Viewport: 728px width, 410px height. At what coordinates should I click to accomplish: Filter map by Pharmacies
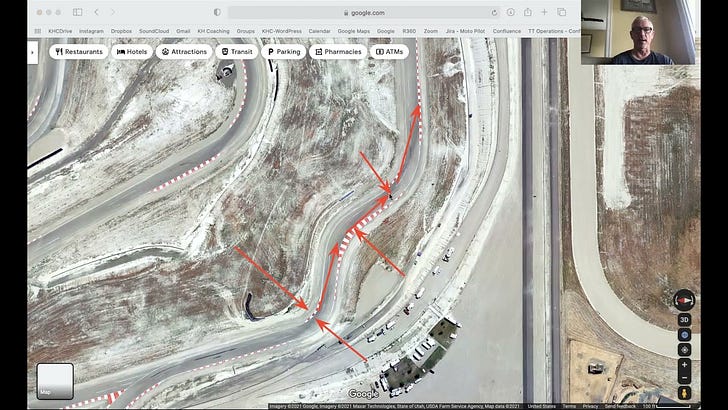(x=338, y=52)
